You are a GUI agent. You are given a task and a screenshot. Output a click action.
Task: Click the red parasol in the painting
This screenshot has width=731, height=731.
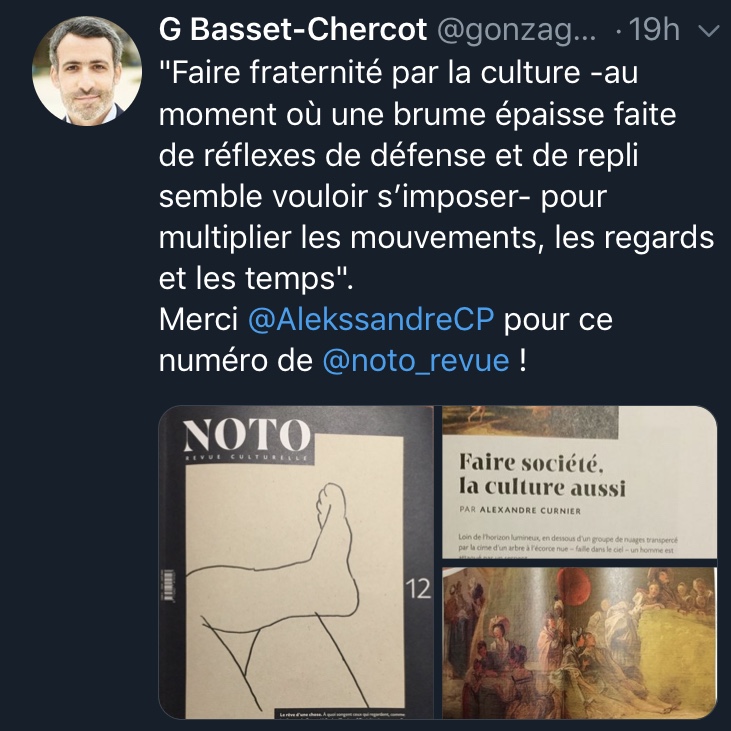click(x=574, y=585)
